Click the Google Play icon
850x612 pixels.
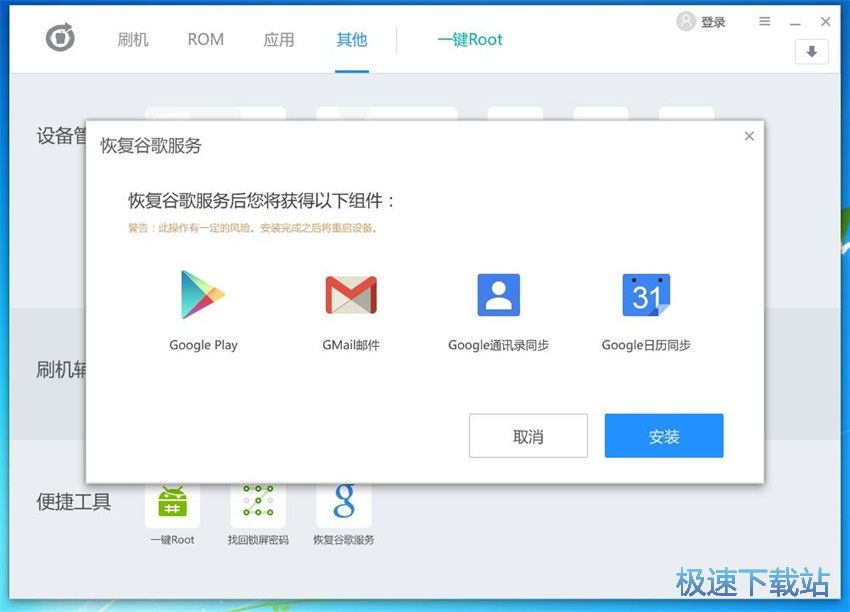tap(203, 295)
